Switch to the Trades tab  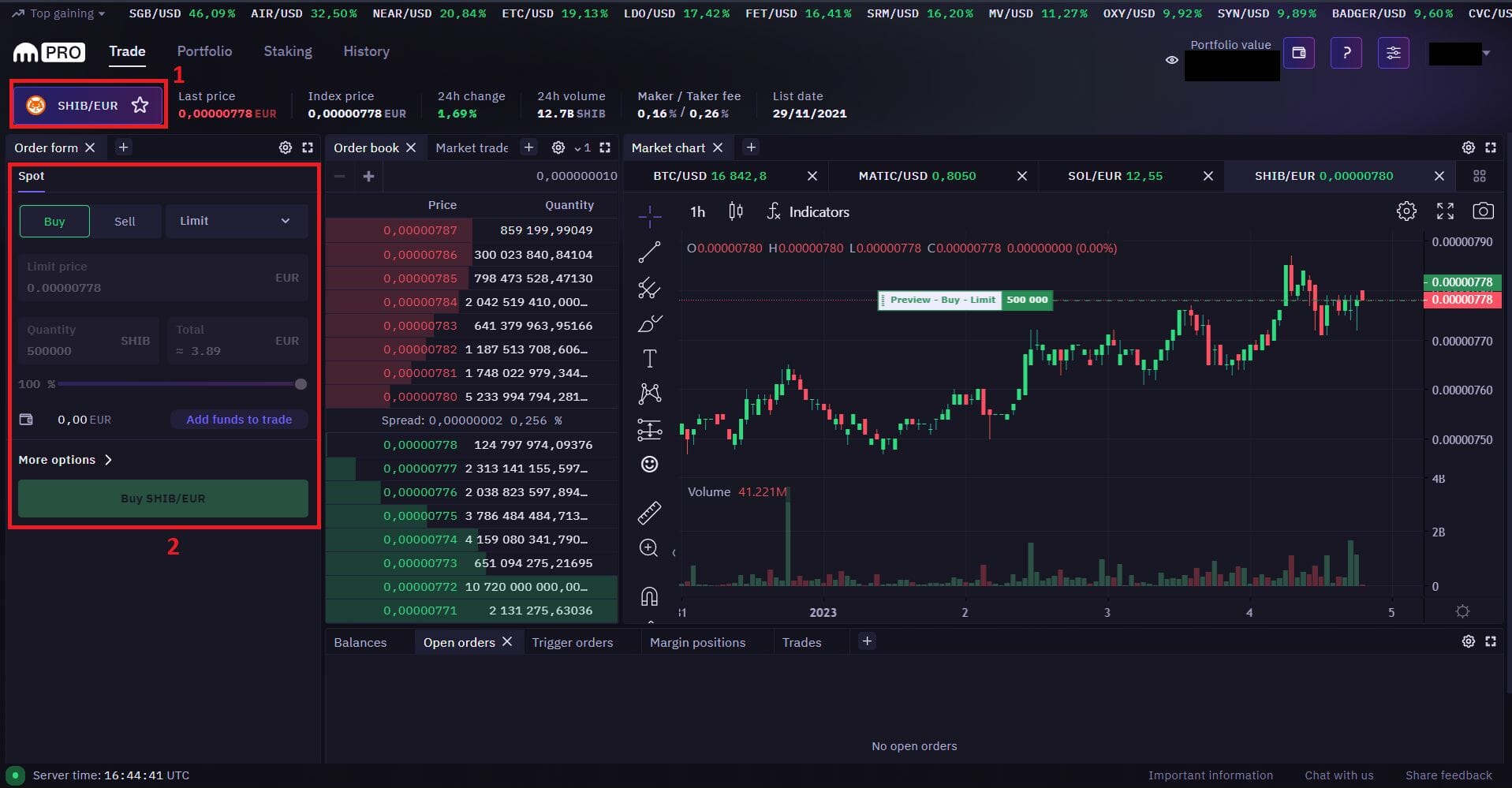coord(801,642)
